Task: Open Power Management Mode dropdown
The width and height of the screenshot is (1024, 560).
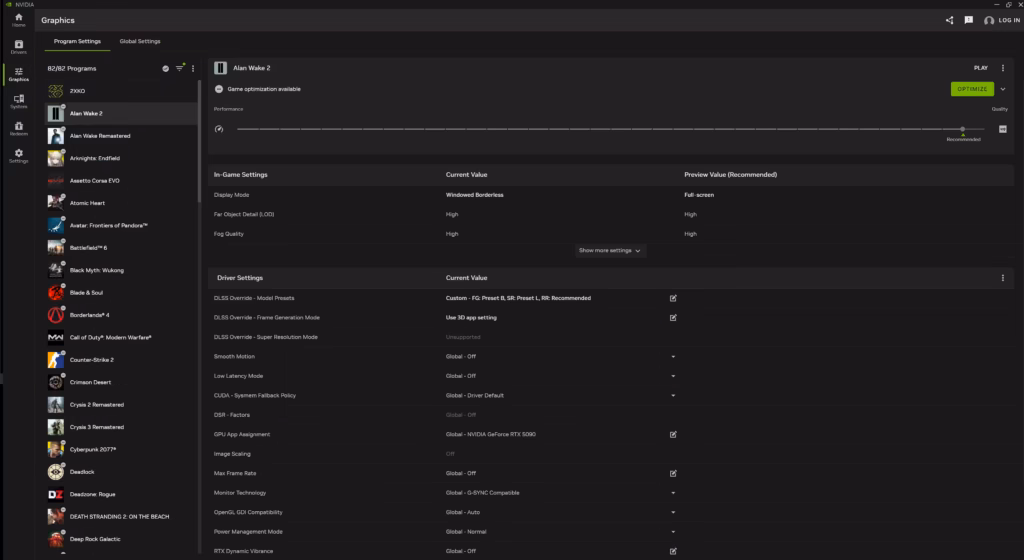Action: pyautogui.click(x=673, y=532)
